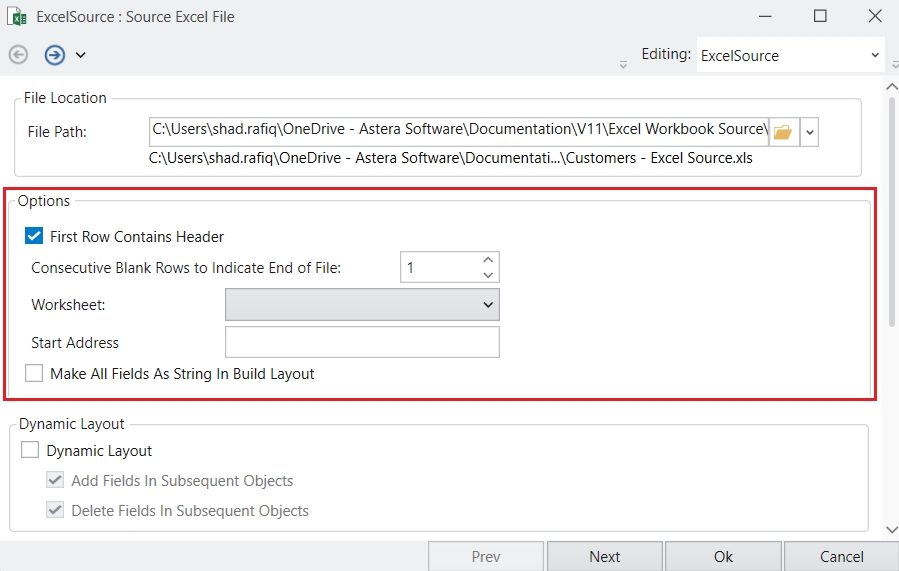Decrease consecutive blank rows value
This screenshot has height=571, width=899.
tap(488, 275)
